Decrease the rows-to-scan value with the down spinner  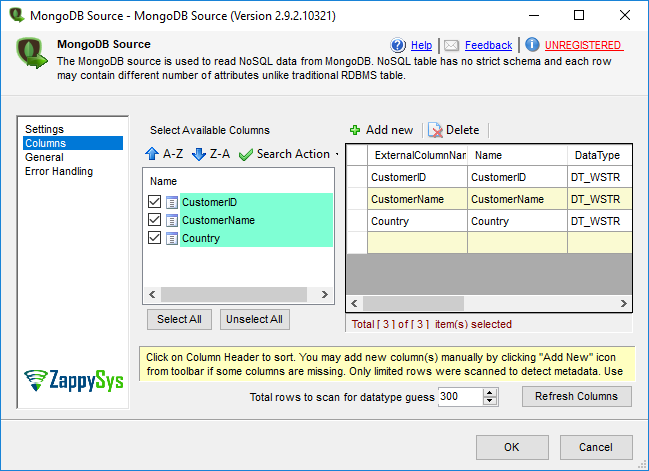click(x=490, y=400)
